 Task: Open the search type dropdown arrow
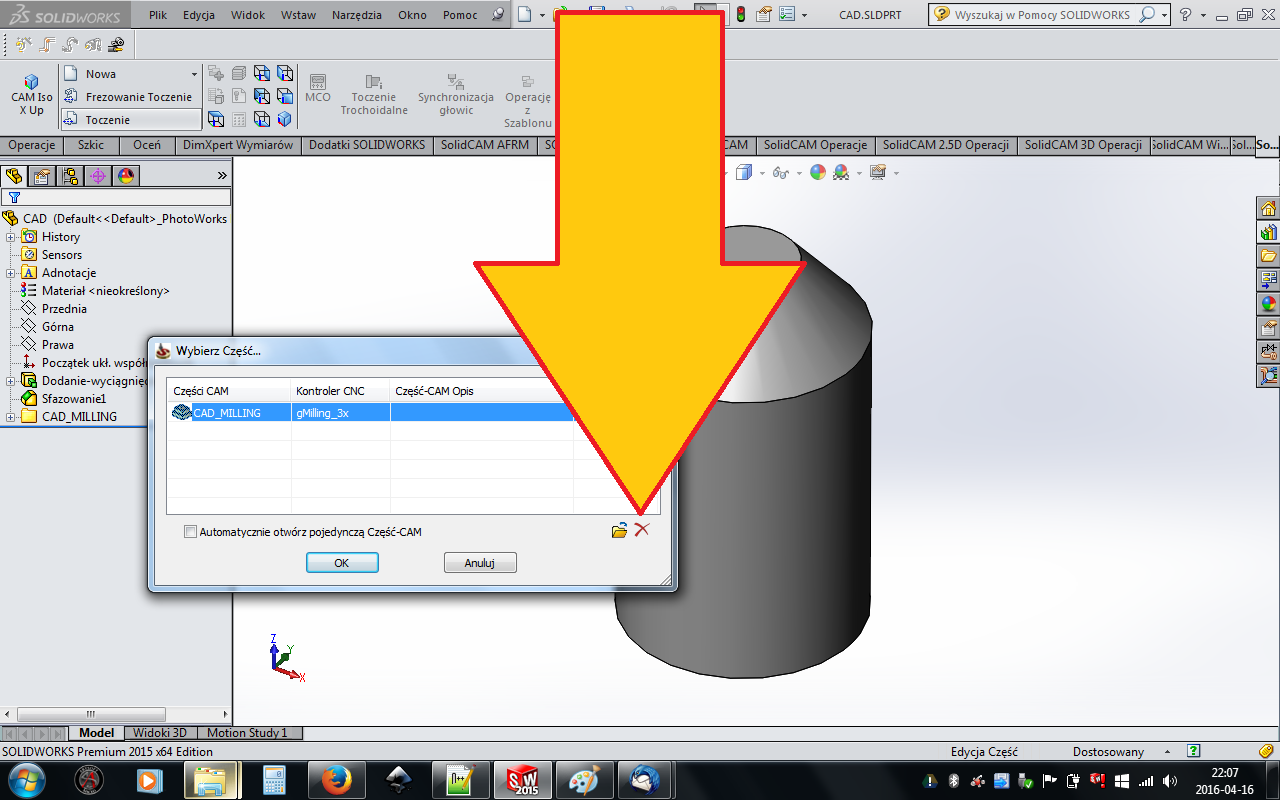point(1165,15)
